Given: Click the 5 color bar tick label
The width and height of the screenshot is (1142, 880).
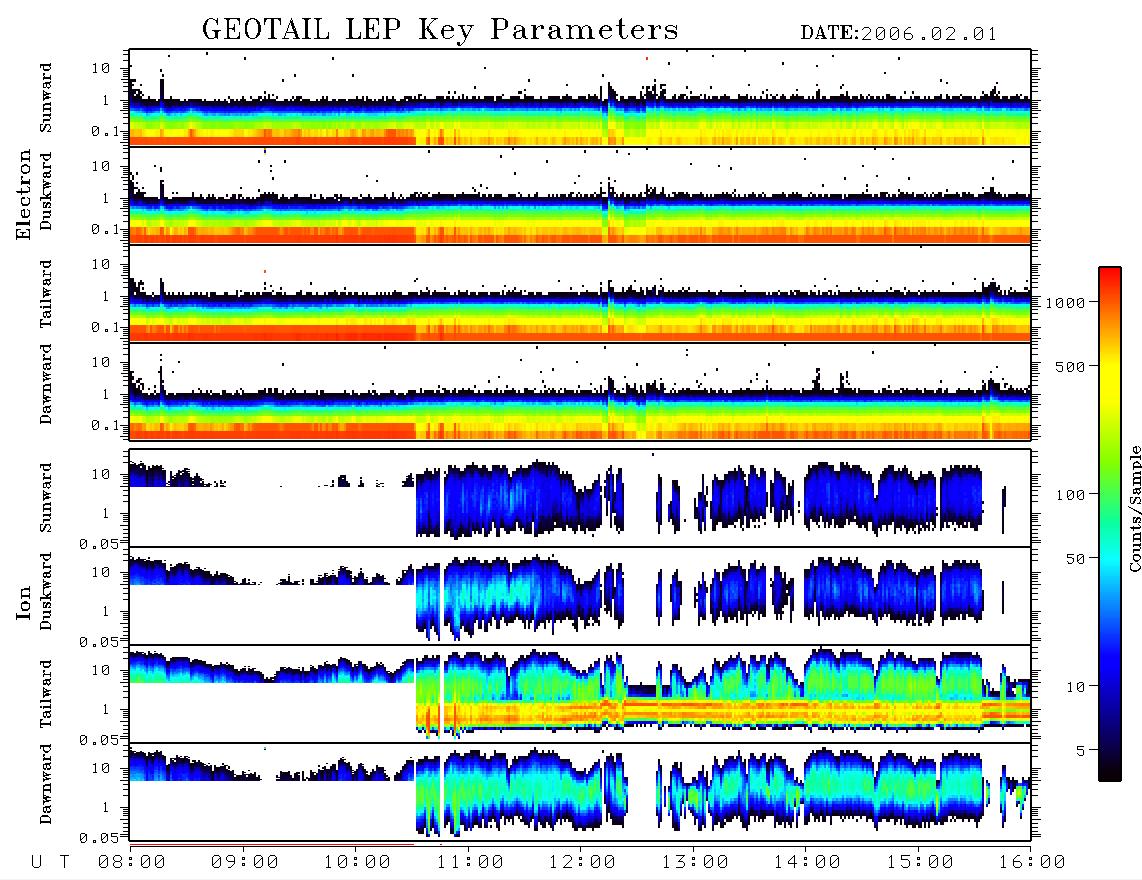Looking at the screenshot, I should [1081, 750].
